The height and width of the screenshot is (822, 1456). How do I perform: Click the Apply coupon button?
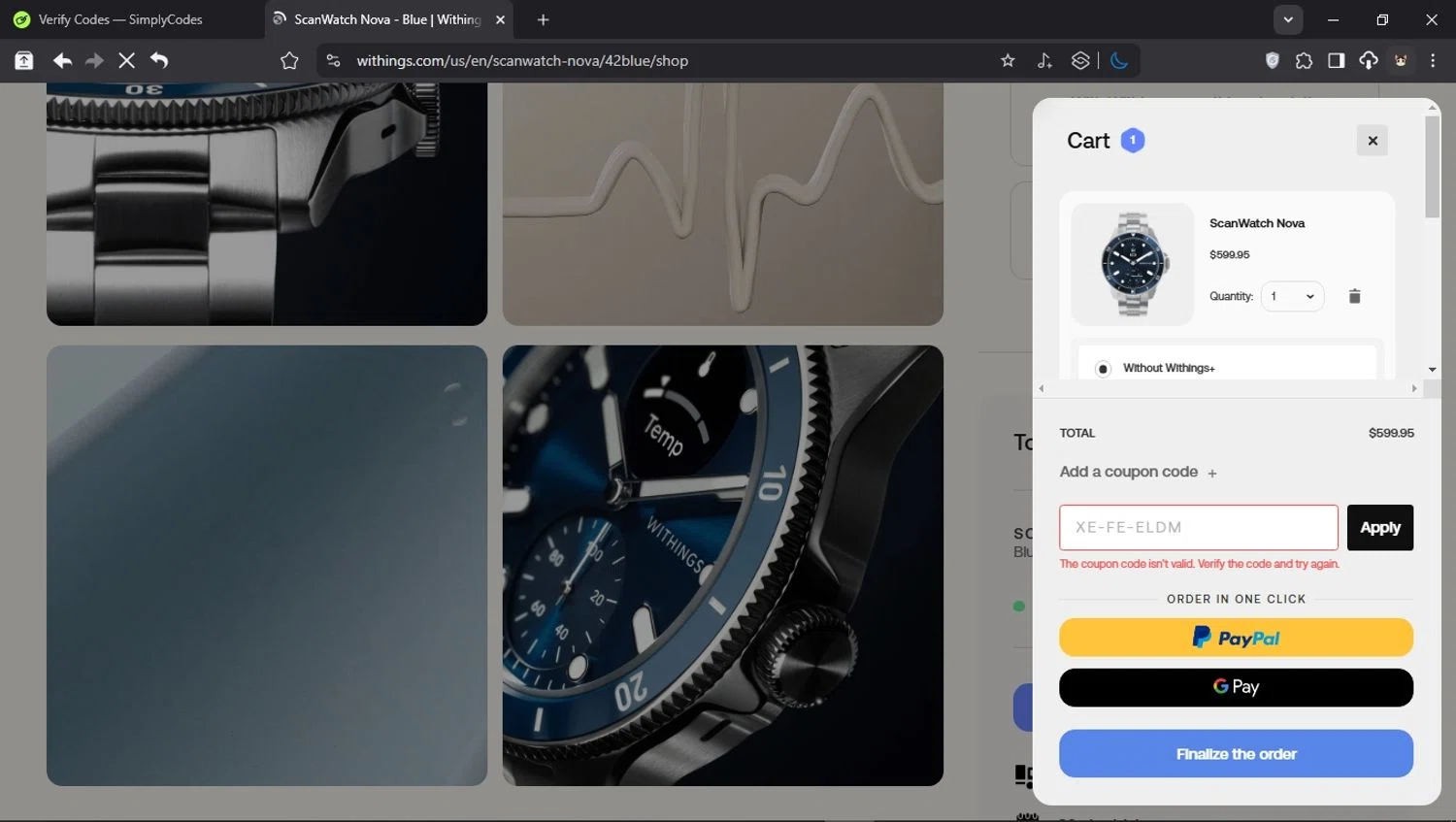(1380, 528)
